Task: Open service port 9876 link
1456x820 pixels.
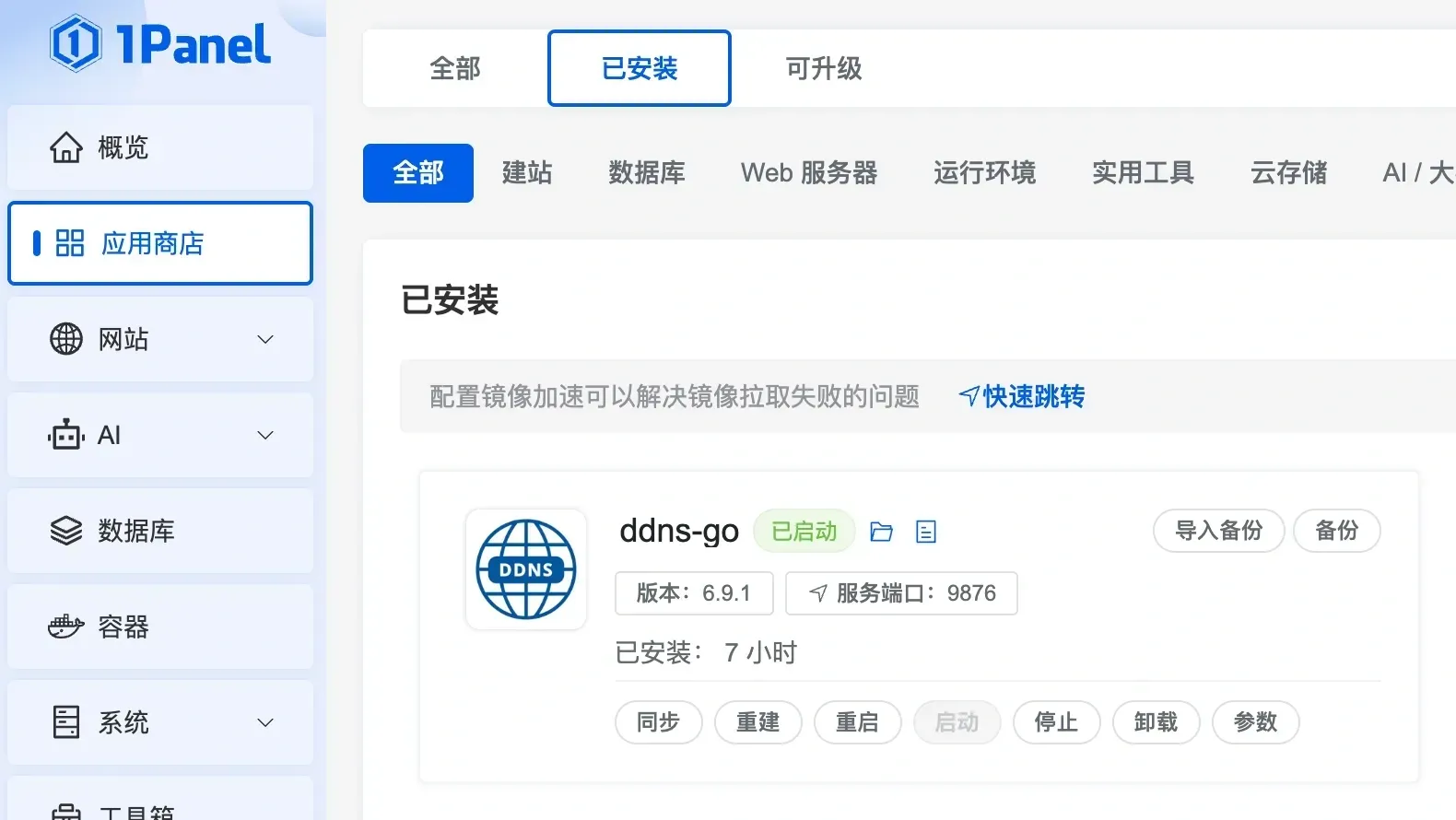Action: [x=901, y=593]
